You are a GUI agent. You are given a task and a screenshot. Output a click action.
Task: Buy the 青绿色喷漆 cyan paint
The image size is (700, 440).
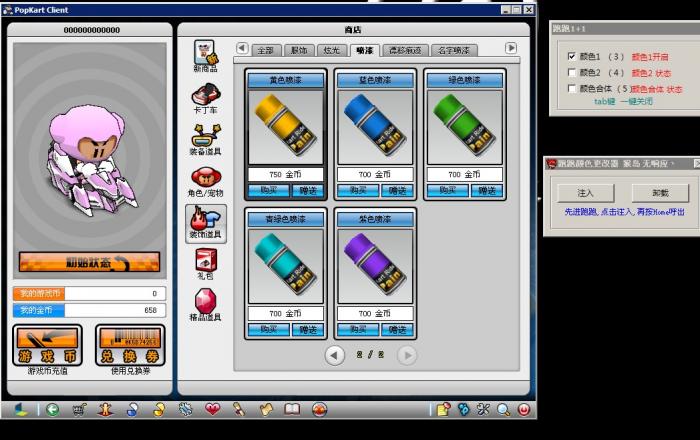269,329
